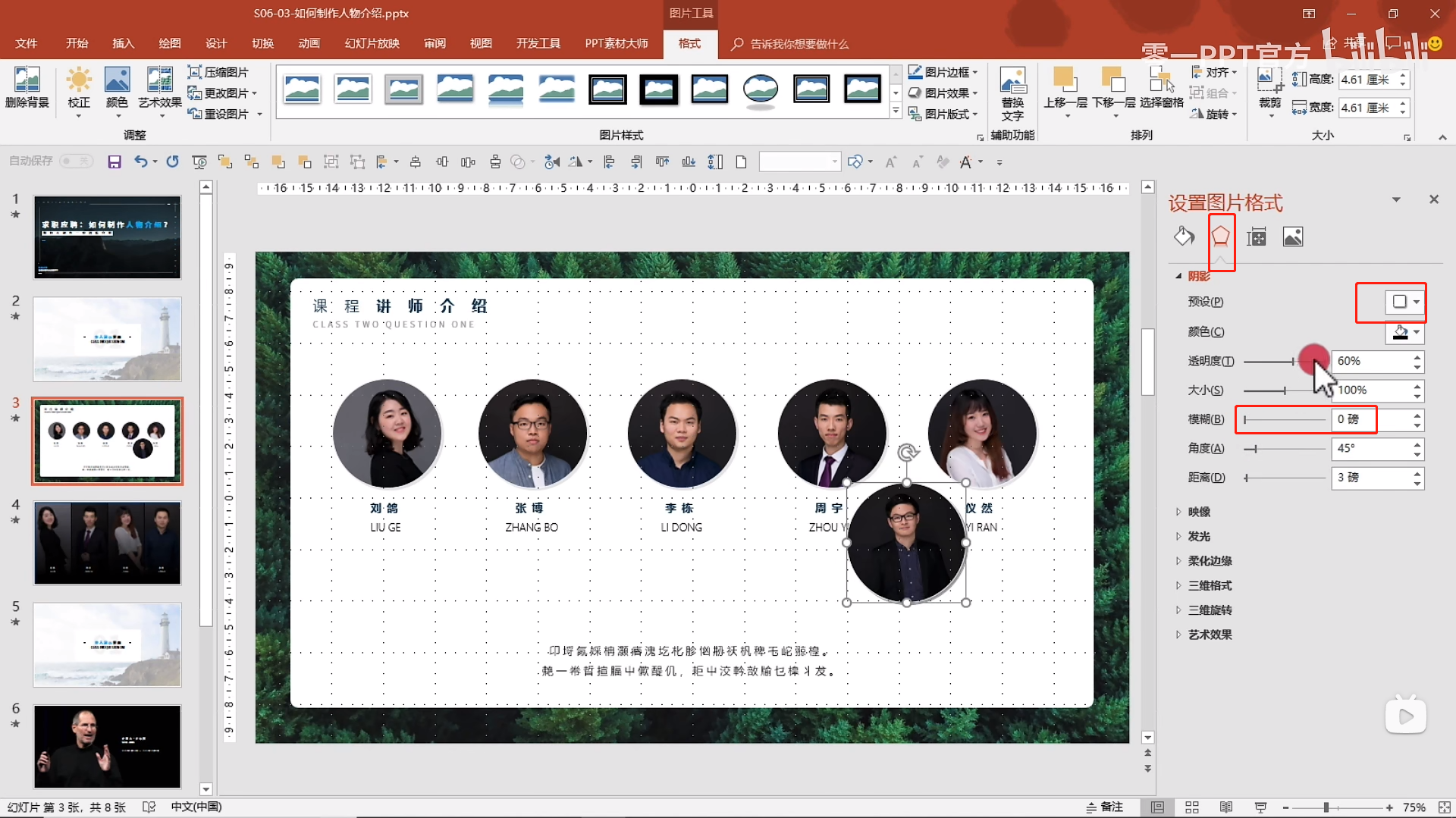Open Picture Effects (图片效果) dropdown

pos(943,92)
